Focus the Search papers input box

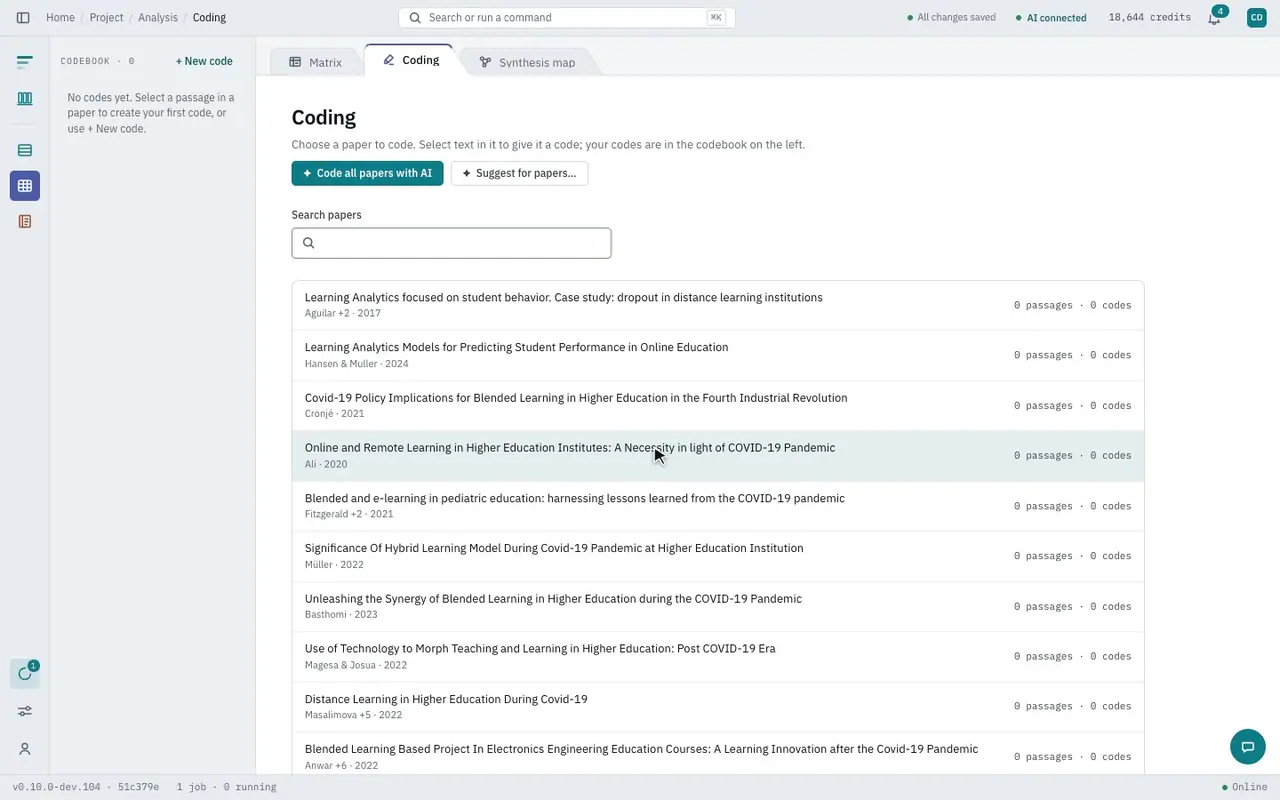coord(451,243)
